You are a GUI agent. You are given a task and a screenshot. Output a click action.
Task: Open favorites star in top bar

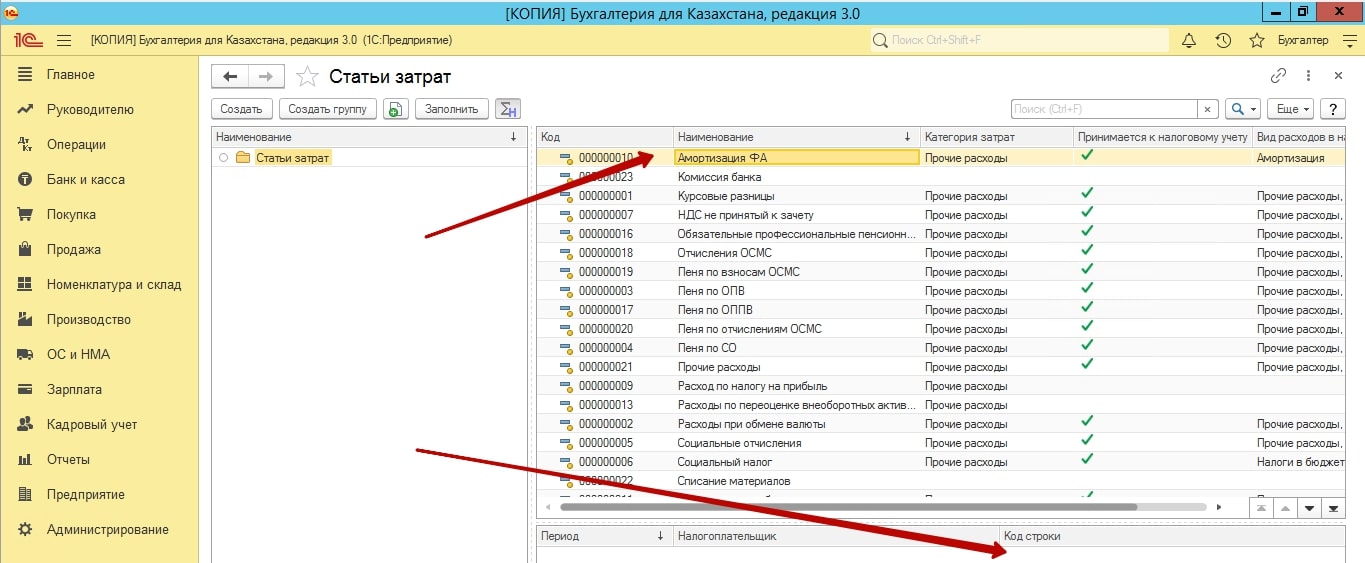[x=1257, y=40]
